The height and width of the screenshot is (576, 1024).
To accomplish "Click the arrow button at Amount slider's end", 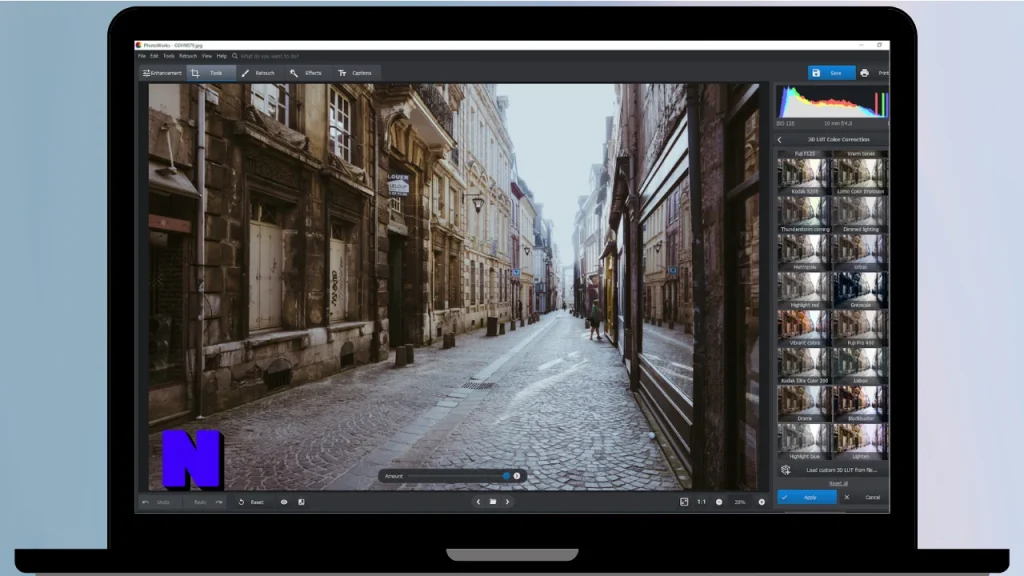I will click(x=517, y=476).
